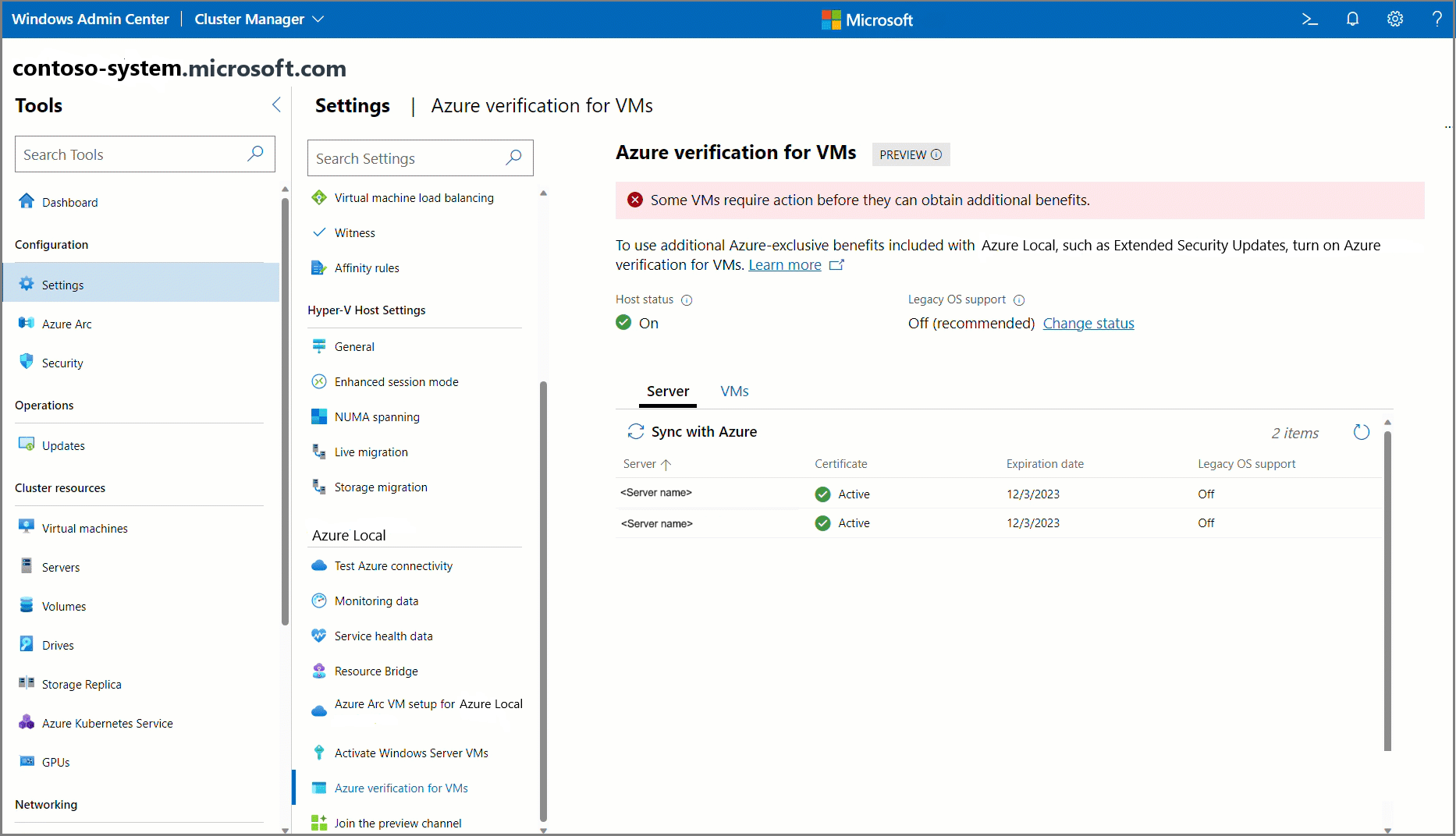This screenshot has height=836, width=1456.
Task: Select the Server tab
Action: [668, 391]
